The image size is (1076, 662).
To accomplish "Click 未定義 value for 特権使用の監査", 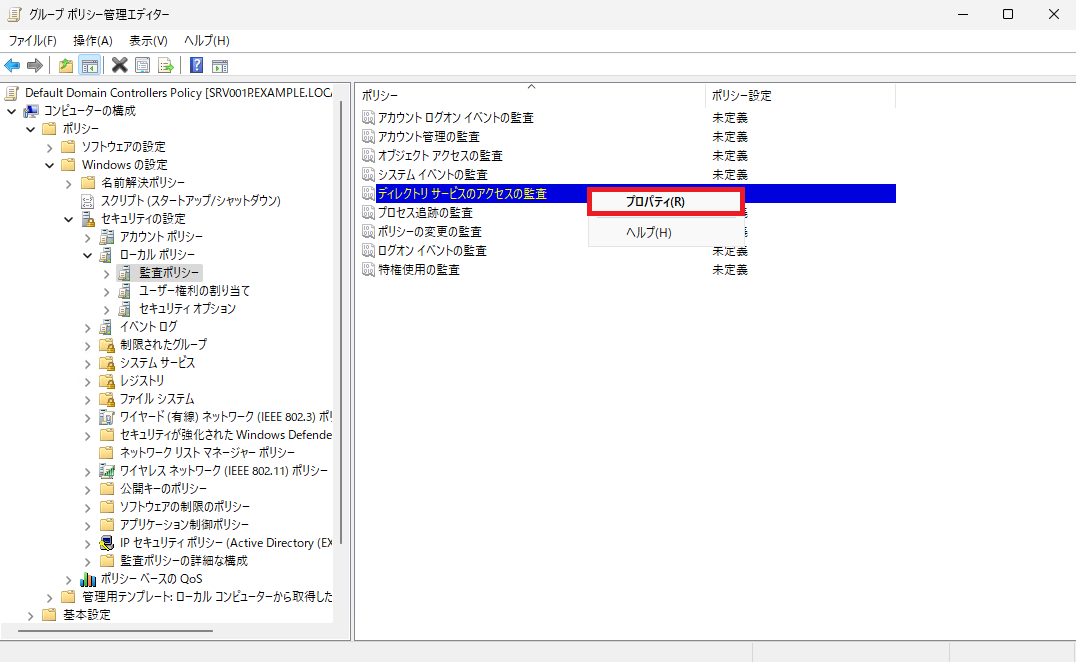I will pos(729,270).
